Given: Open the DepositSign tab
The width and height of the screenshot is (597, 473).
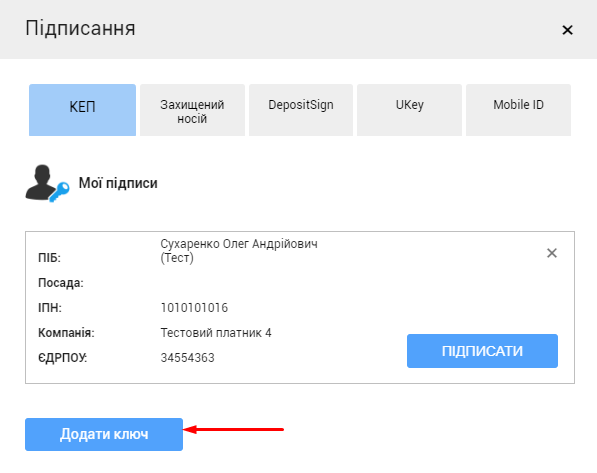Looking at the screenshot, I should coord(301,110).
